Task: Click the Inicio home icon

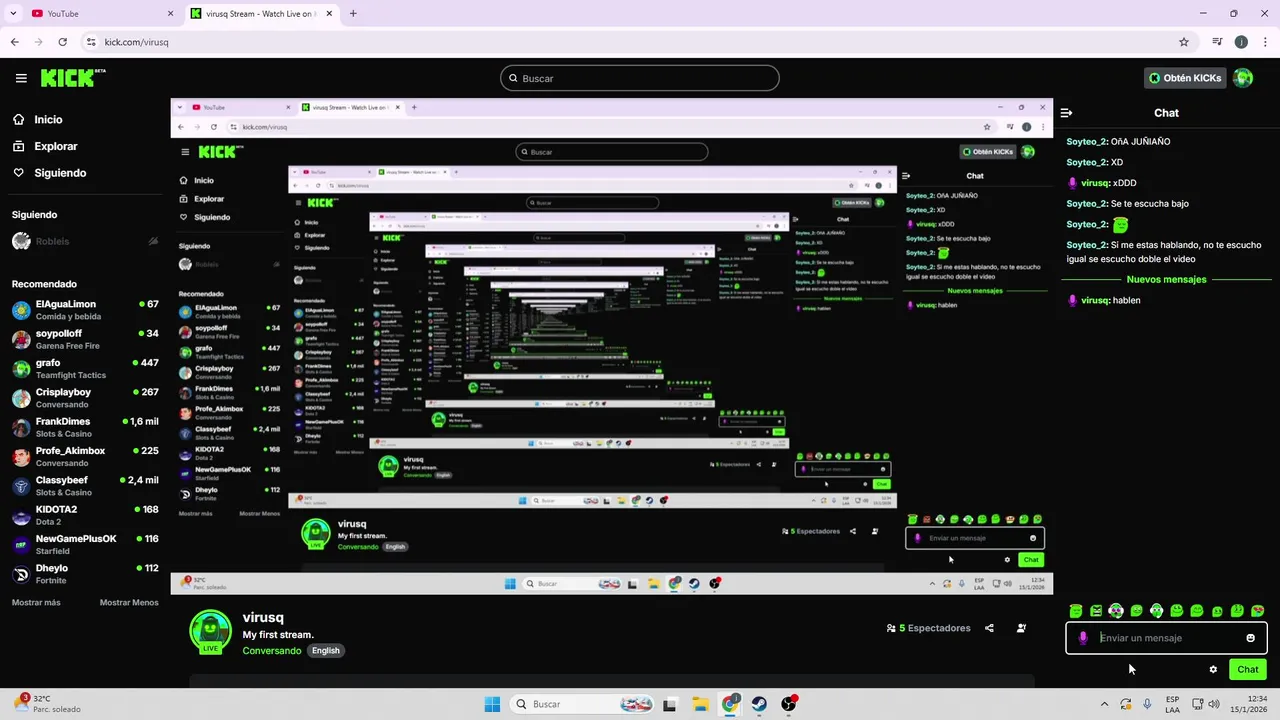Action: pos(19,119)
